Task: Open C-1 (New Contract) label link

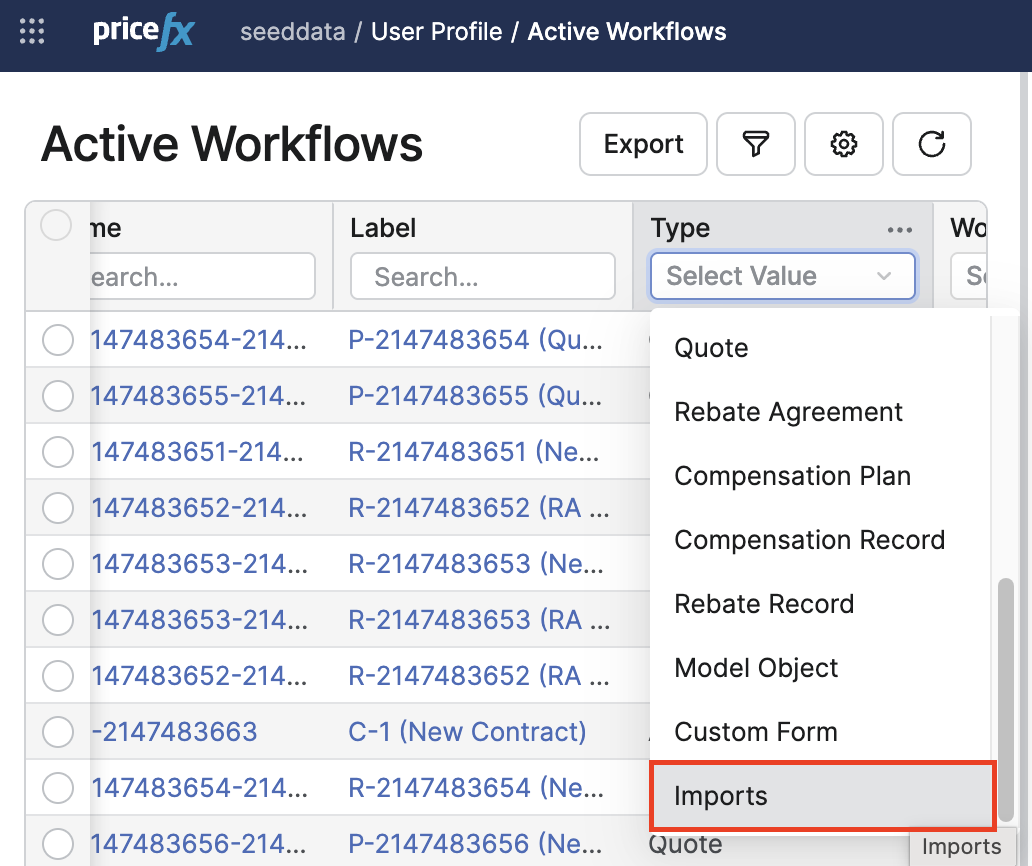Action: [x=467, y=732]
